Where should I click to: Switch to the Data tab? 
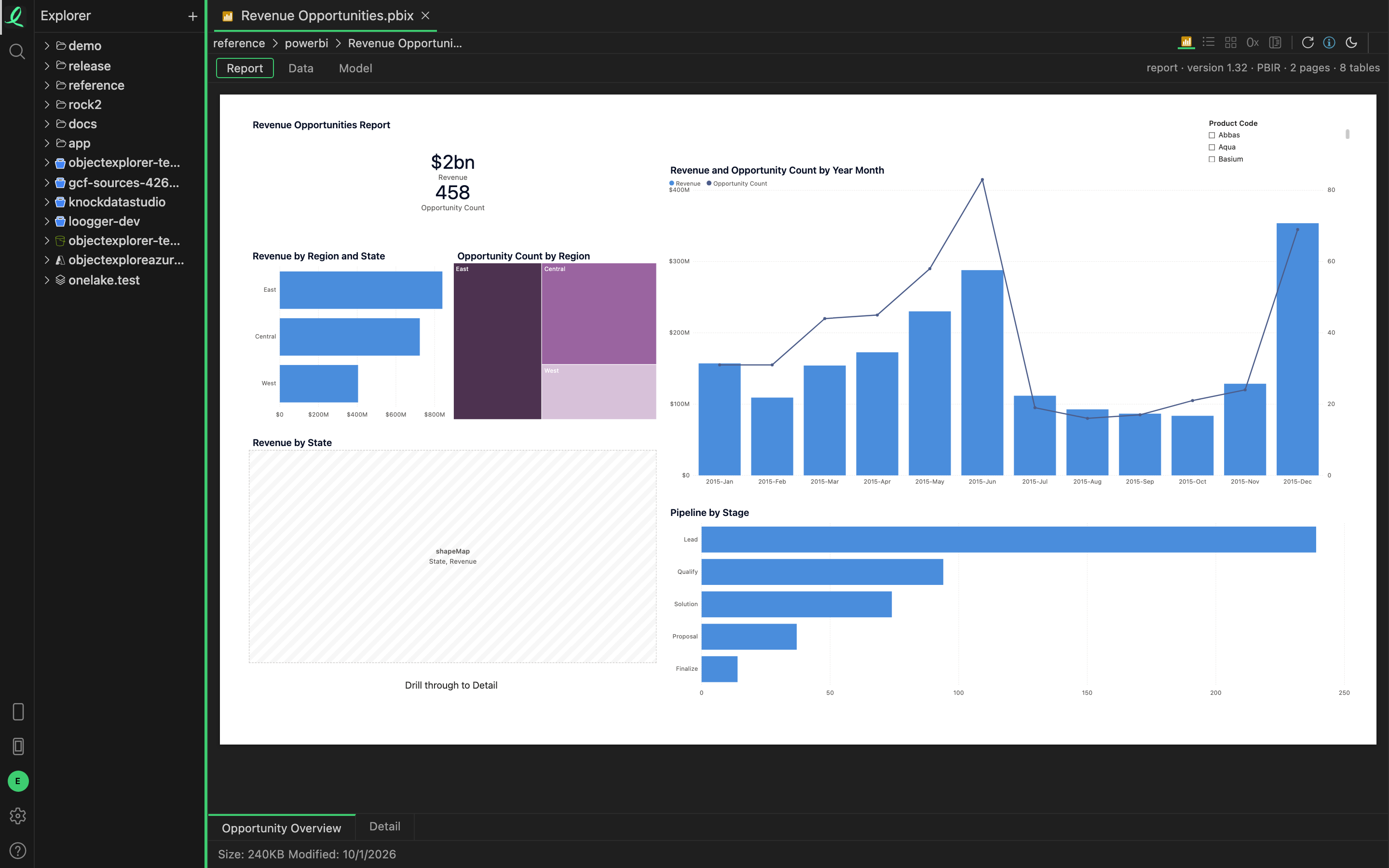pos(301,68)
